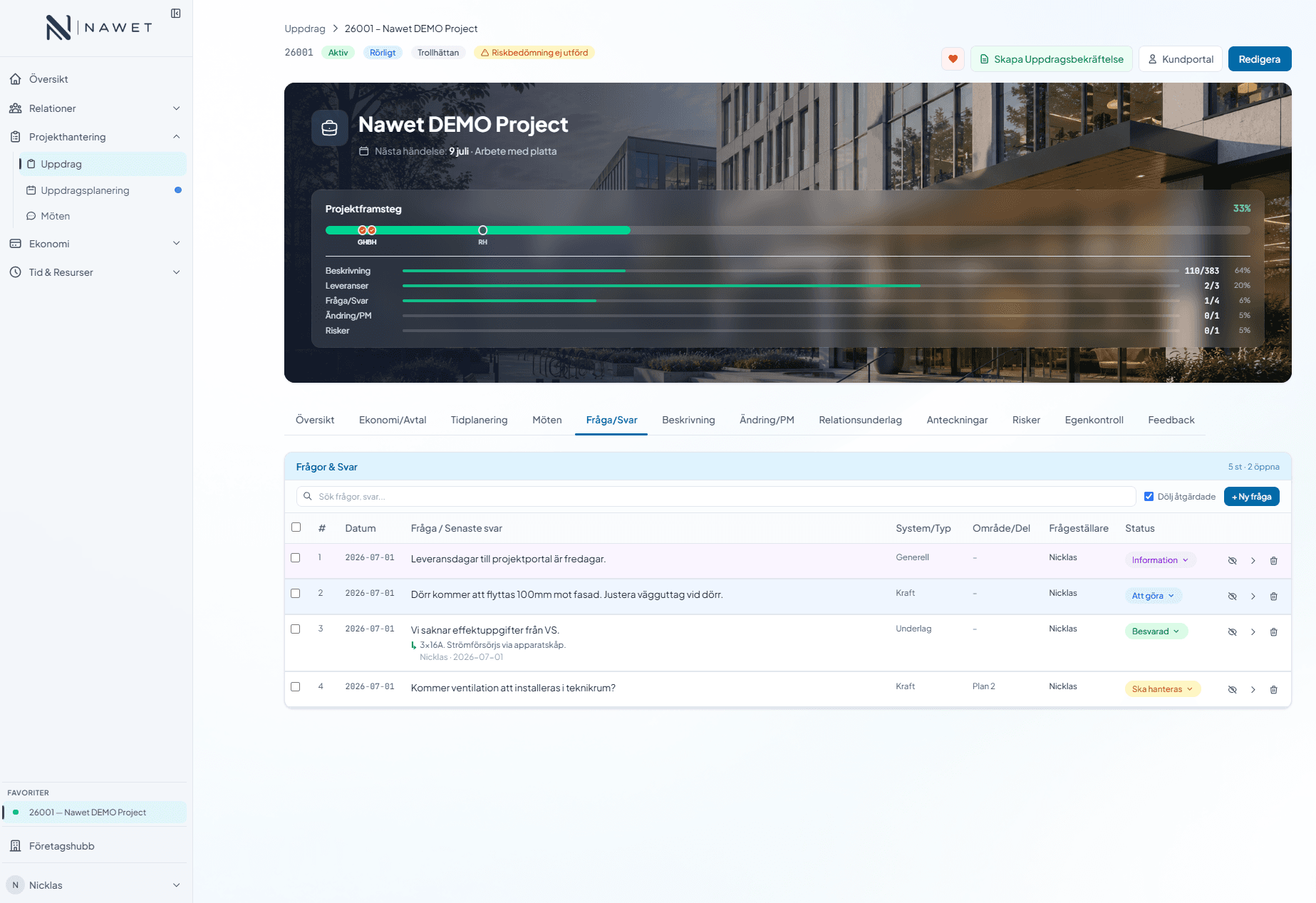This screenshot has height=903, width=1316.
Task: Open details arrow for effektuppgifter question
Action: click(1253, 632)
